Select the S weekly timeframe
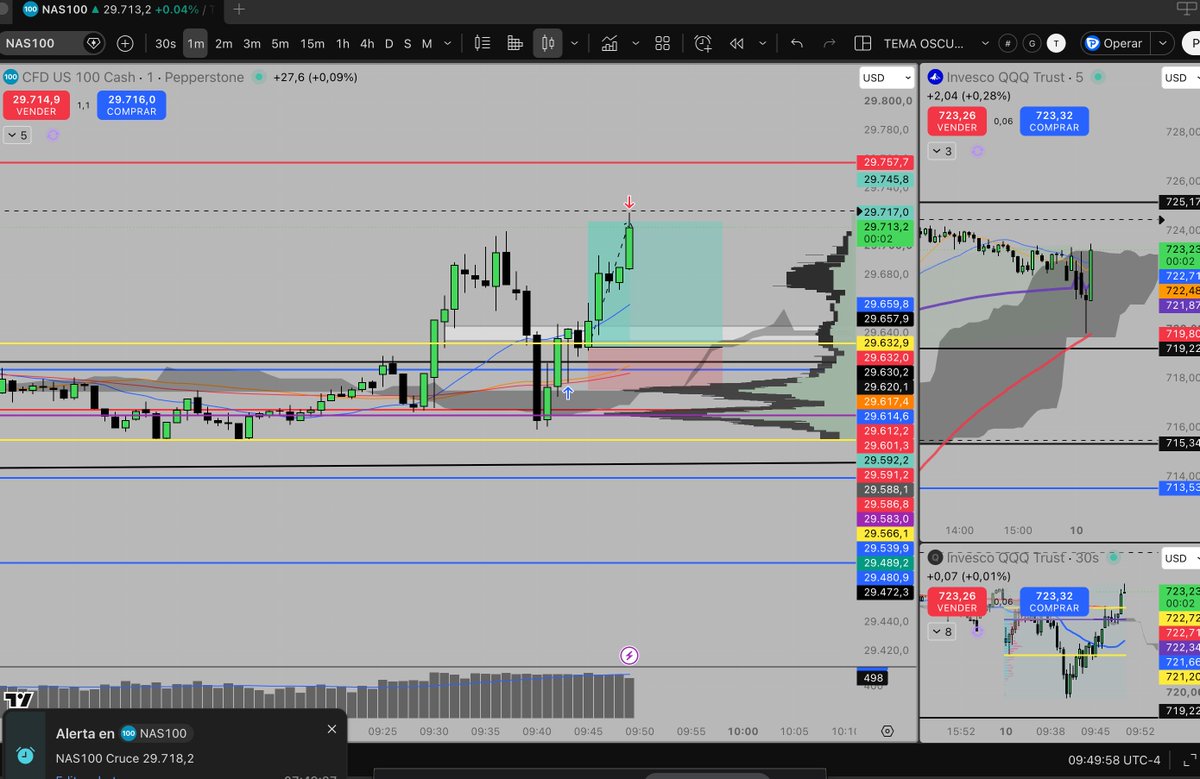The height and width of the screenshot is (779, 1200). pos(407,43)
